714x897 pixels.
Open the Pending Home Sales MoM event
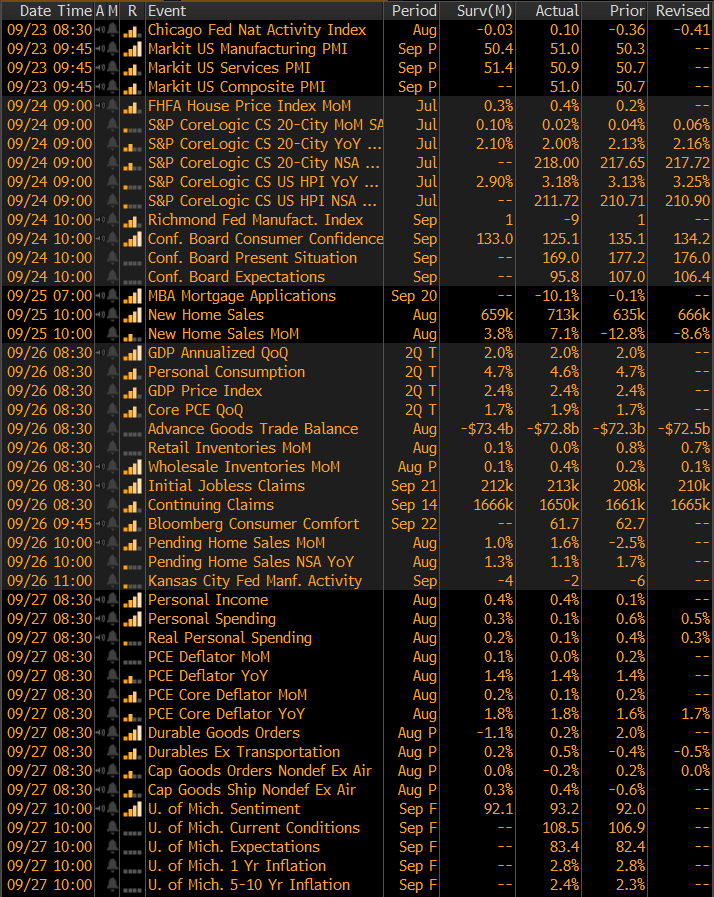pyautogui.click(x=236, y=543)
